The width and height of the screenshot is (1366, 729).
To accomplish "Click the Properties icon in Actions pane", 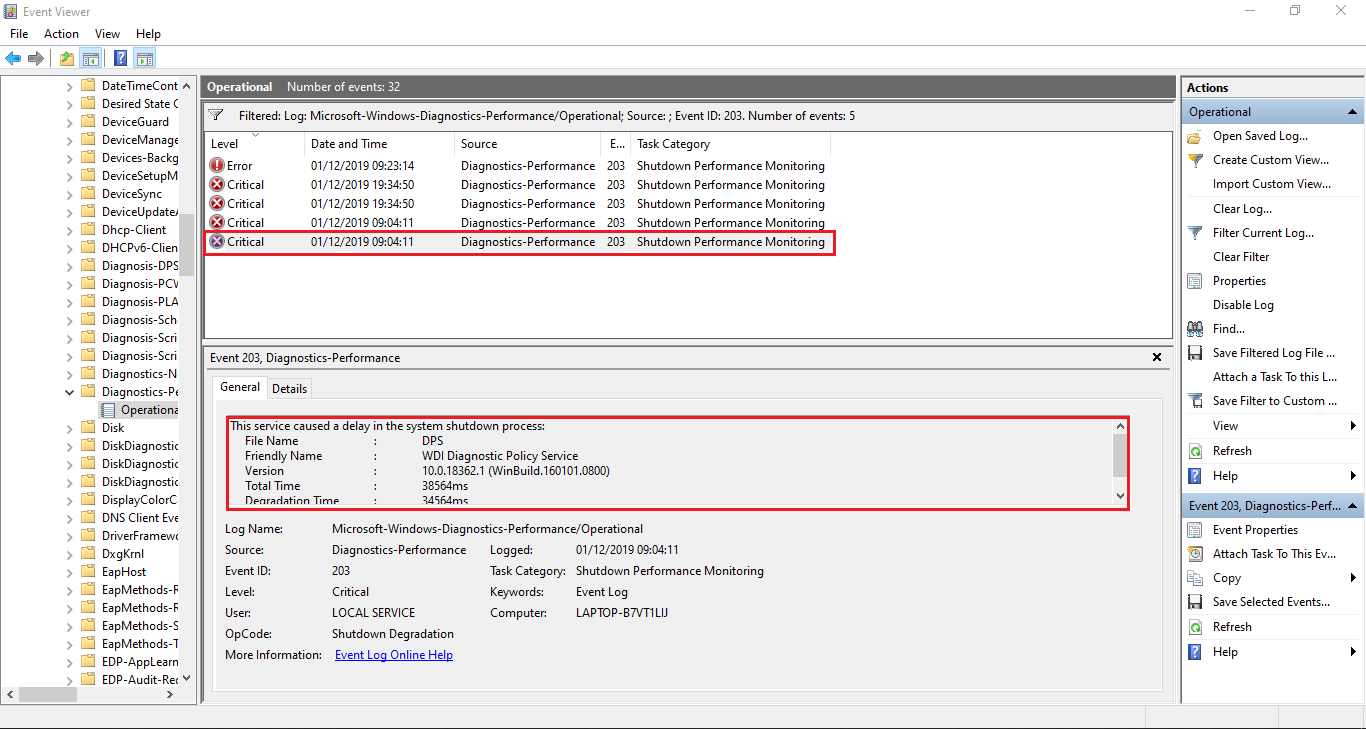I will pos(1195,281).
